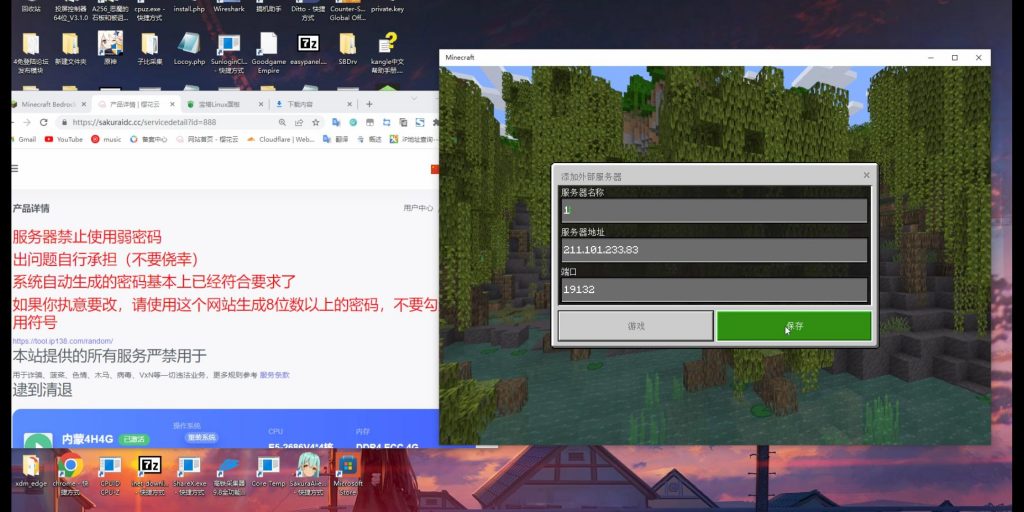This screenshot has height=512, width=1024.
Task: Select the 产品详情 | 樱花云 tab
Action: click(x=133, y=104)
